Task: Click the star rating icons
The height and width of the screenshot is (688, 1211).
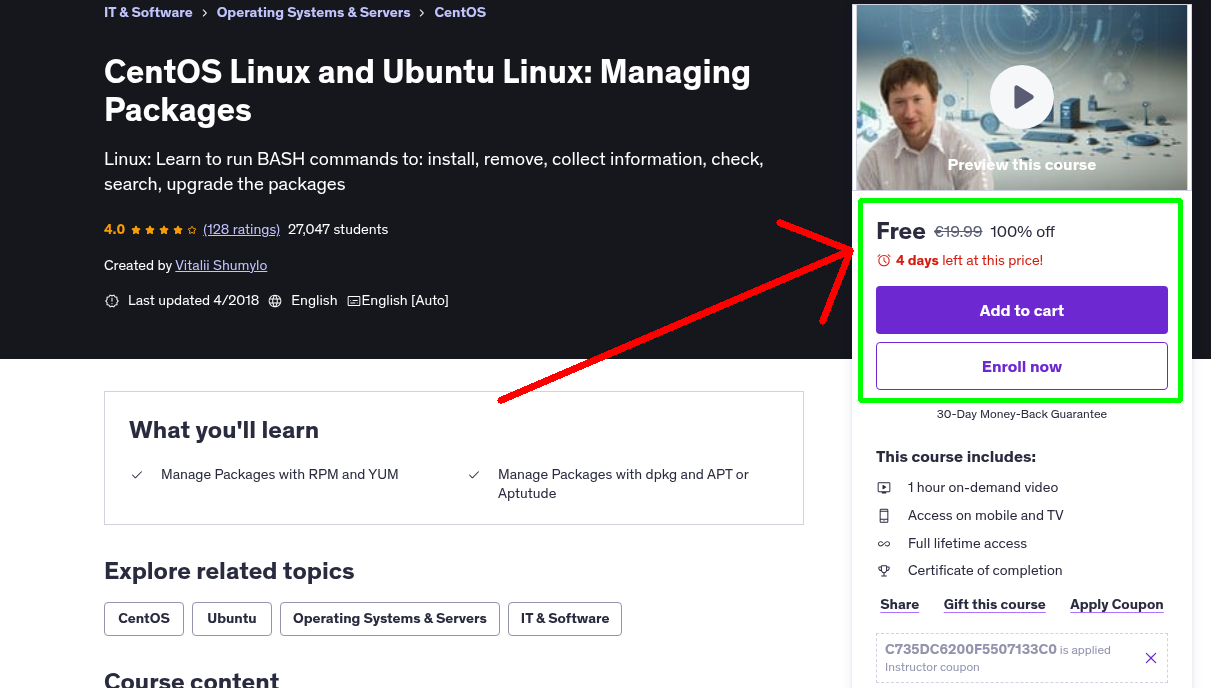Action: (164, 230)
